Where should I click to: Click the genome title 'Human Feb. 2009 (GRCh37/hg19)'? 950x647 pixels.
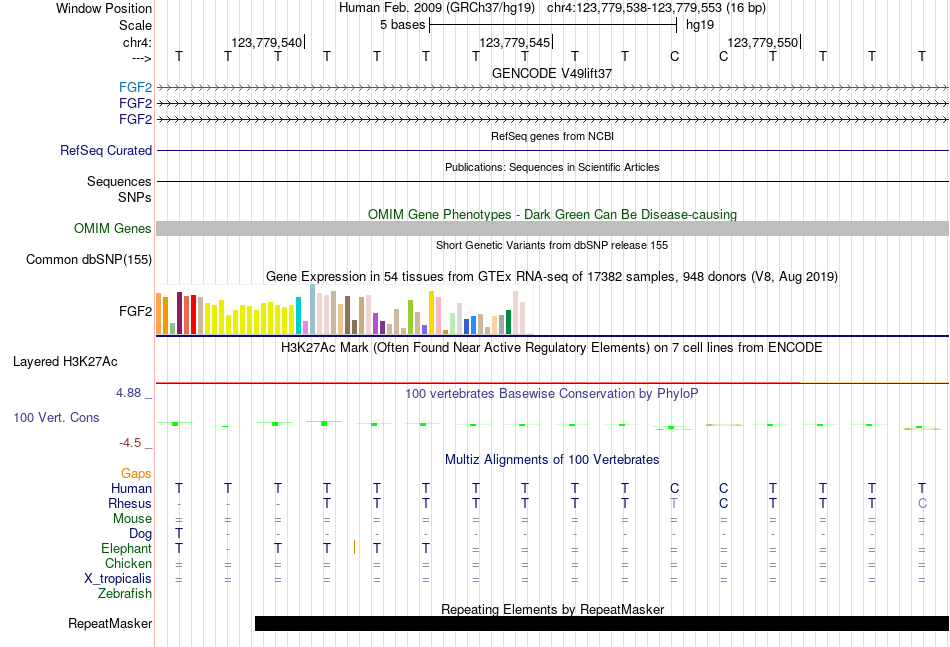(437, 8)
